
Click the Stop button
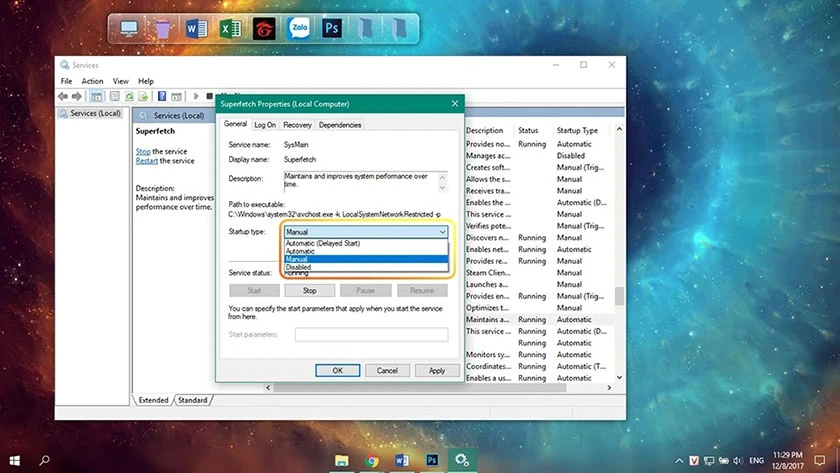[x=310, y=290]
